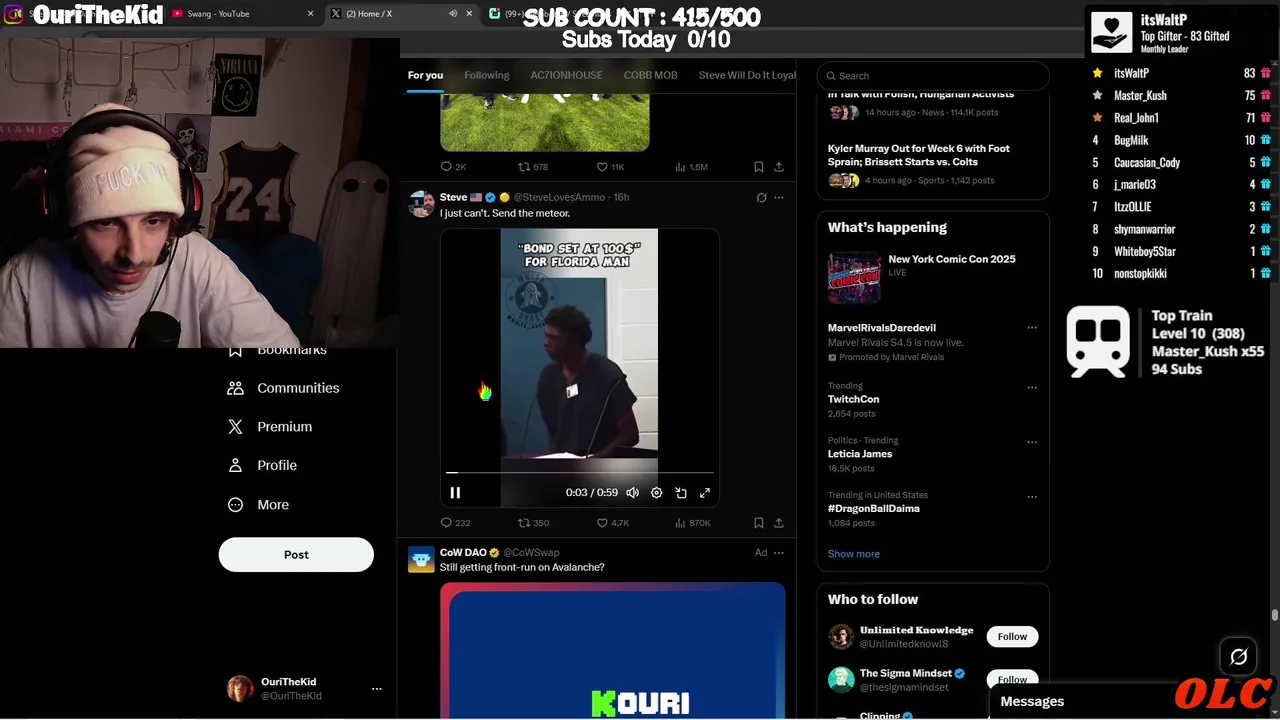Repost Steve's tweet showing 350 reposts
Screen dimensions: 1280x720
pos(533,522)
